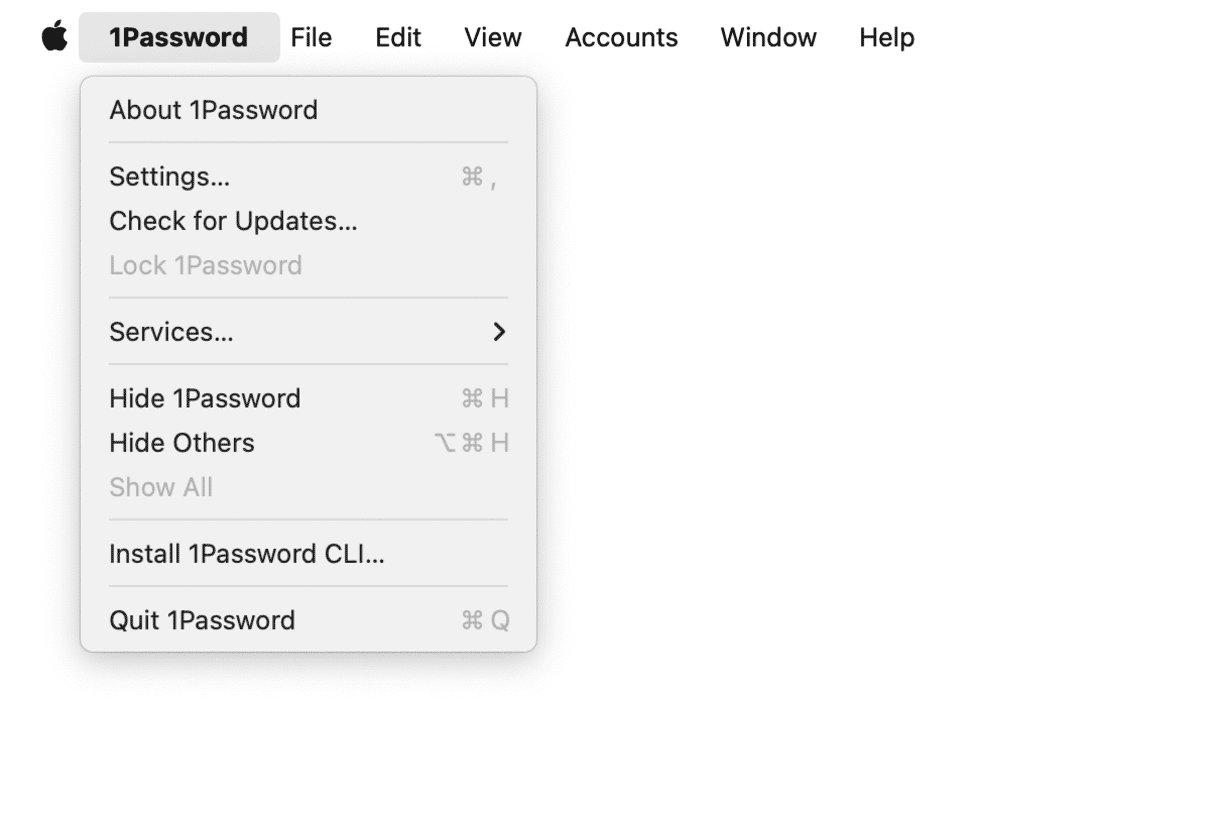The height and width of the screenshot is (817, 1216).
Task: Choose About 1Password
Action: 213,110
